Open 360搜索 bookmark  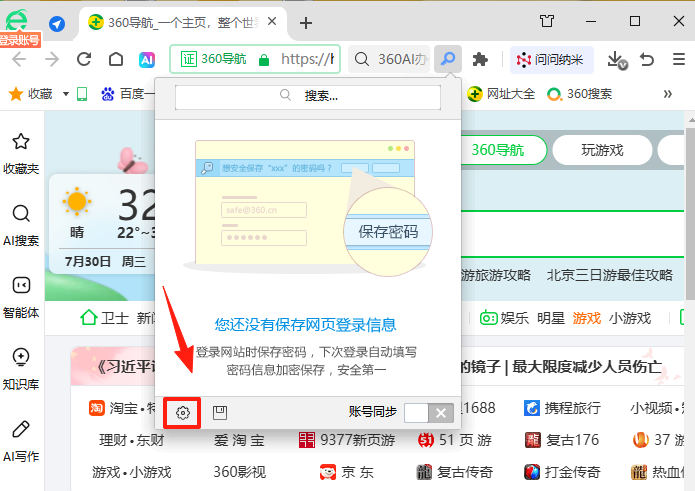point(579,94)
